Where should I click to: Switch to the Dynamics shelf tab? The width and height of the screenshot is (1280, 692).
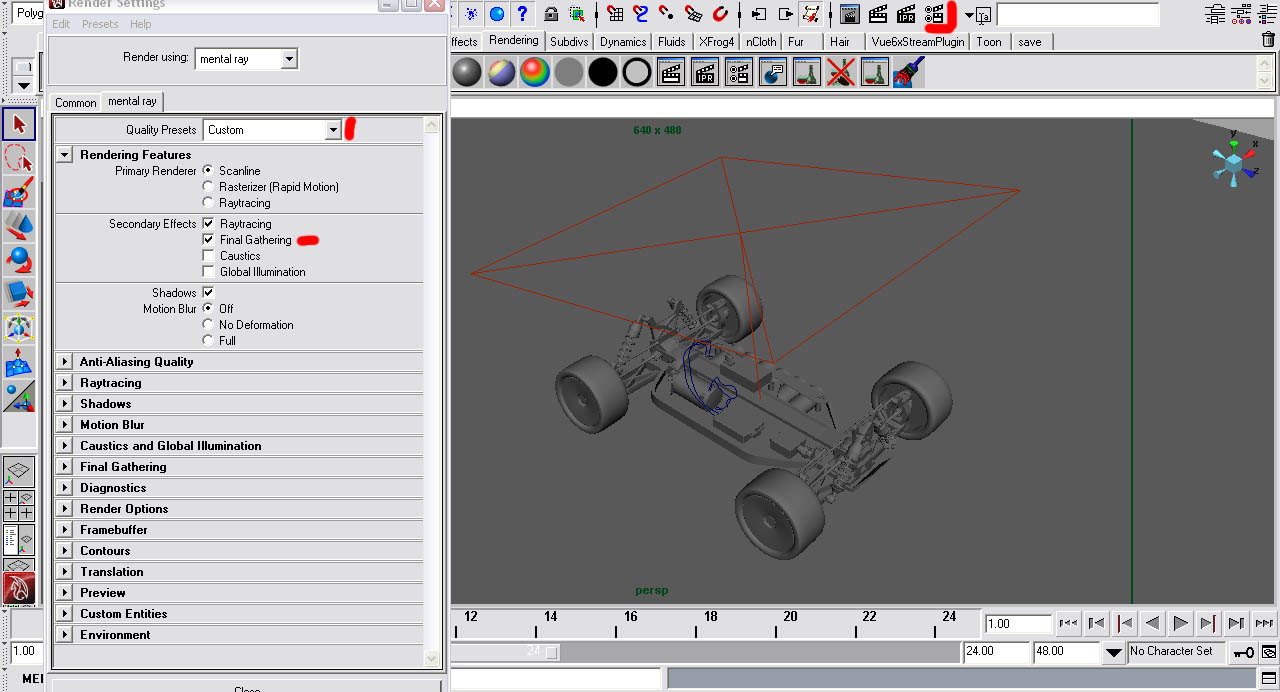(623, 42)
